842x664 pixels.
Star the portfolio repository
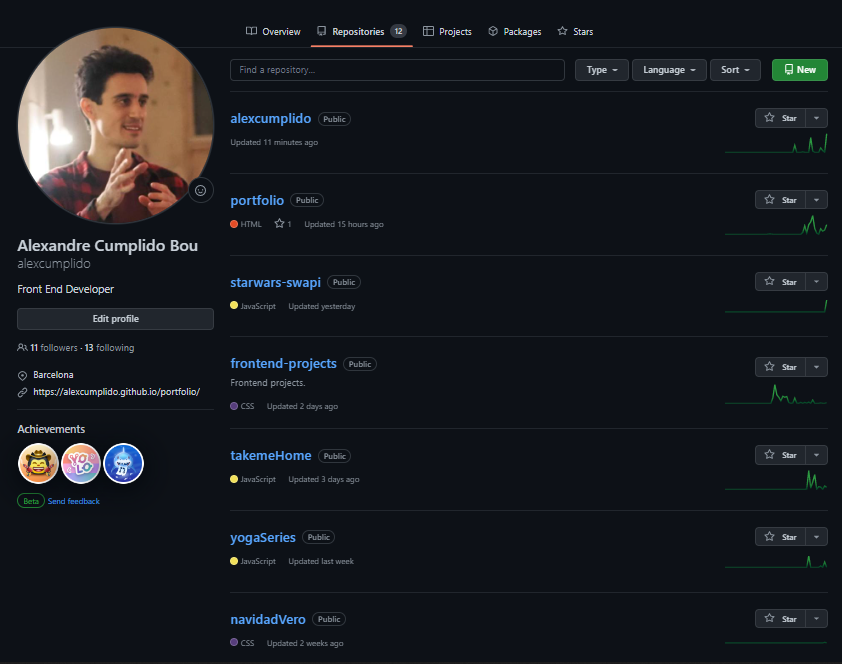tap(780, 200)
